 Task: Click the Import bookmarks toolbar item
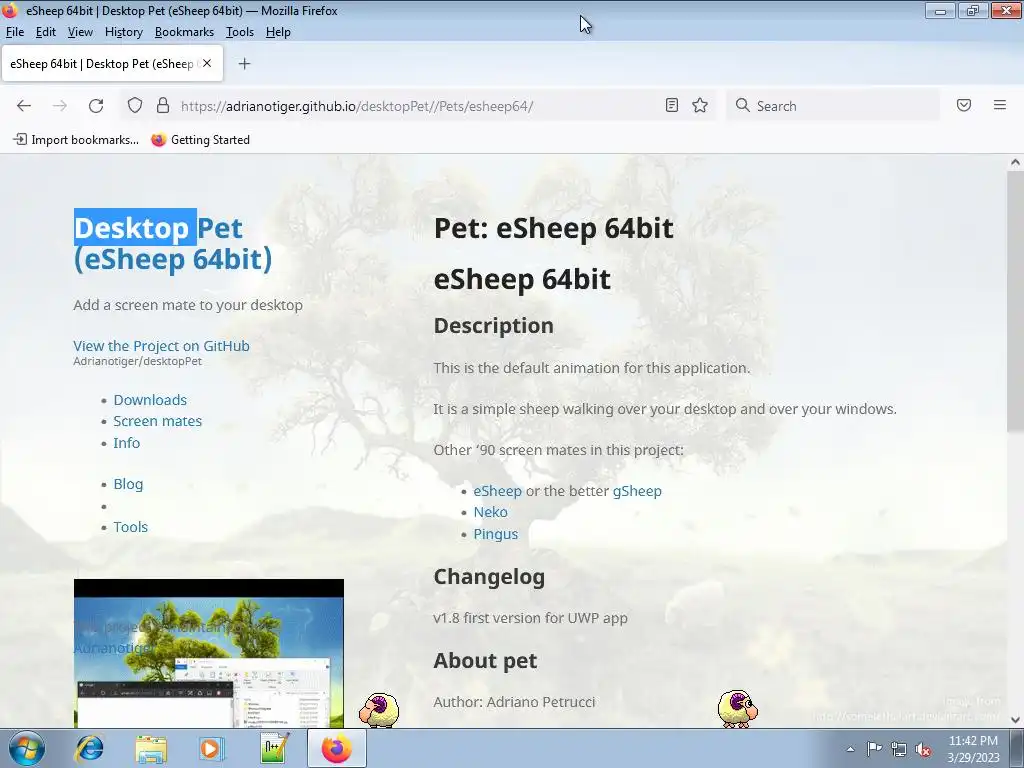click(76, 140)
